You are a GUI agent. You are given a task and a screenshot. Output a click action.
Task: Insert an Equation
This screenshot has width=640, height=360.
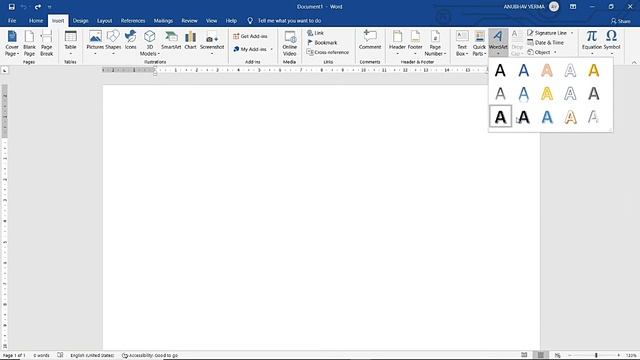coord(592,43)
